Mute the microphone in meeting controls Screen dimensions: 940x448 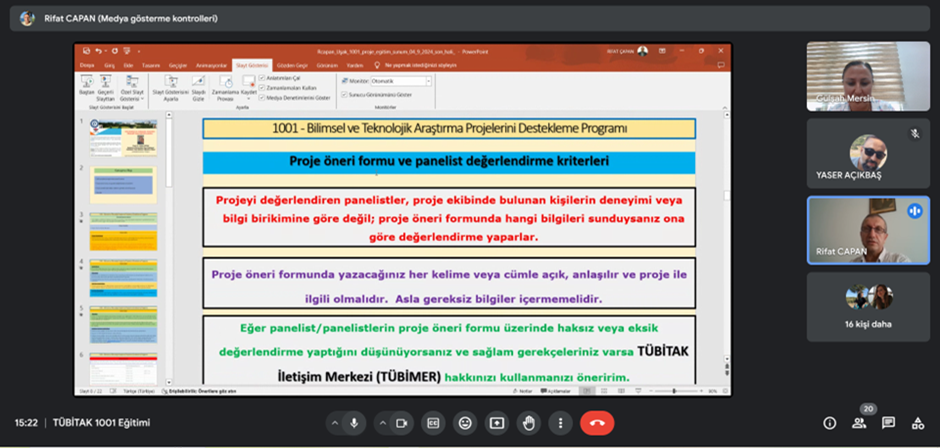(354, 423)
